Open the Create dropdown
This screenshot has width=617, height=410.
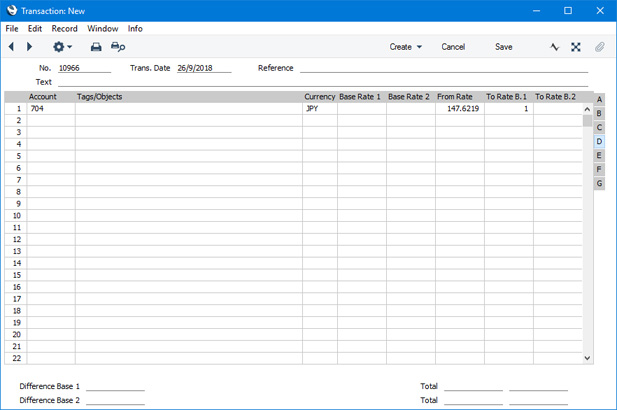point(406,47)
